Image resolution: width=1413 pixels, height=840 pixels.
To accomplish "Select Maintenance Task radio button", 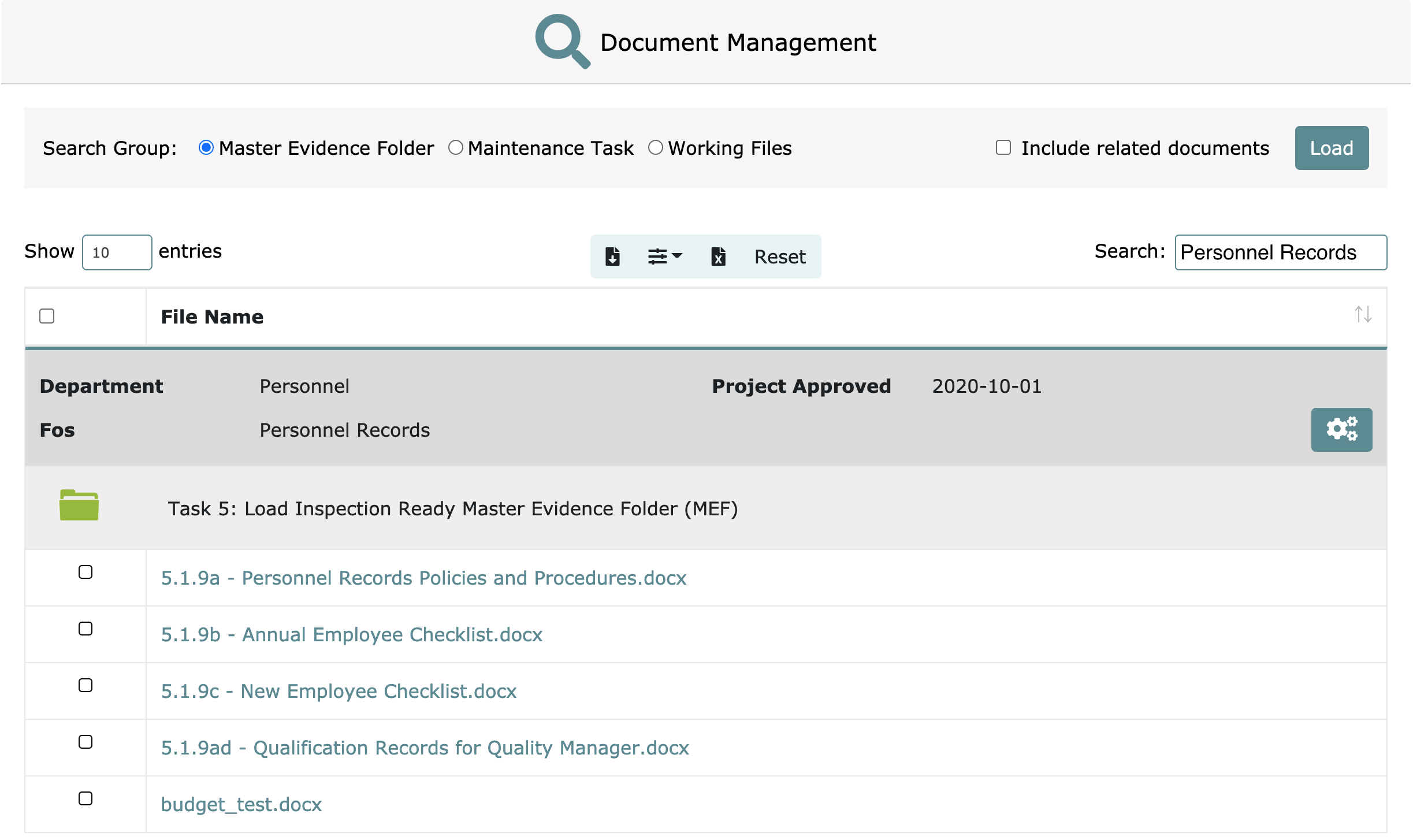I will [x=456, y=148].
